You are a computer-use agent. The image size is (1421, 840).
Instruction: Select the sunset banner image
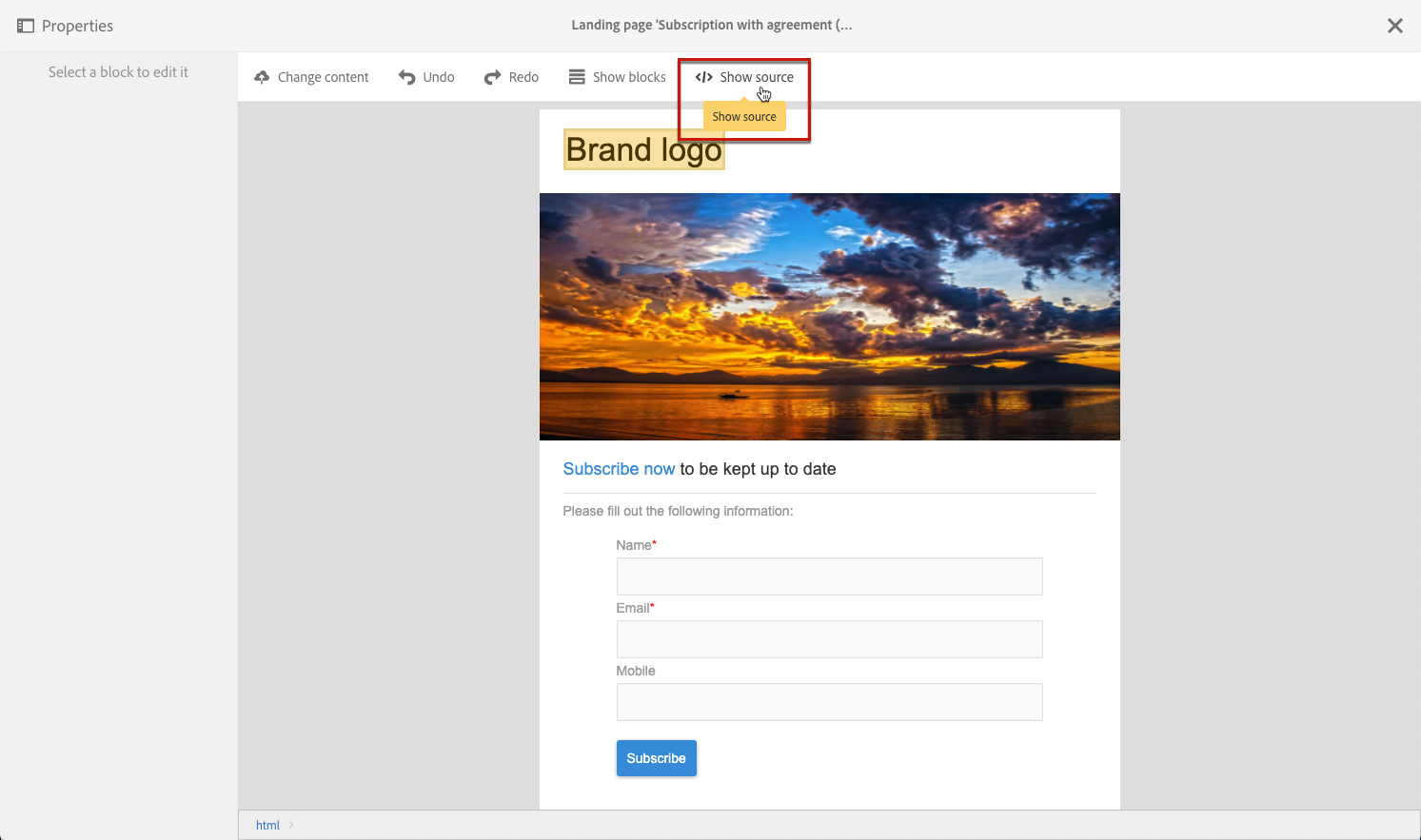coord(830,317)
